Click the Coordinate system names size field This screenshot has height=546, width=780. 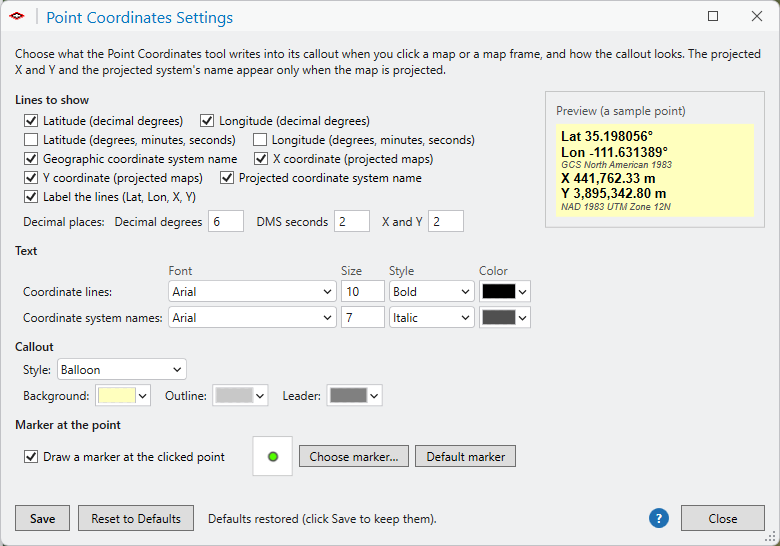coord(363,317)
